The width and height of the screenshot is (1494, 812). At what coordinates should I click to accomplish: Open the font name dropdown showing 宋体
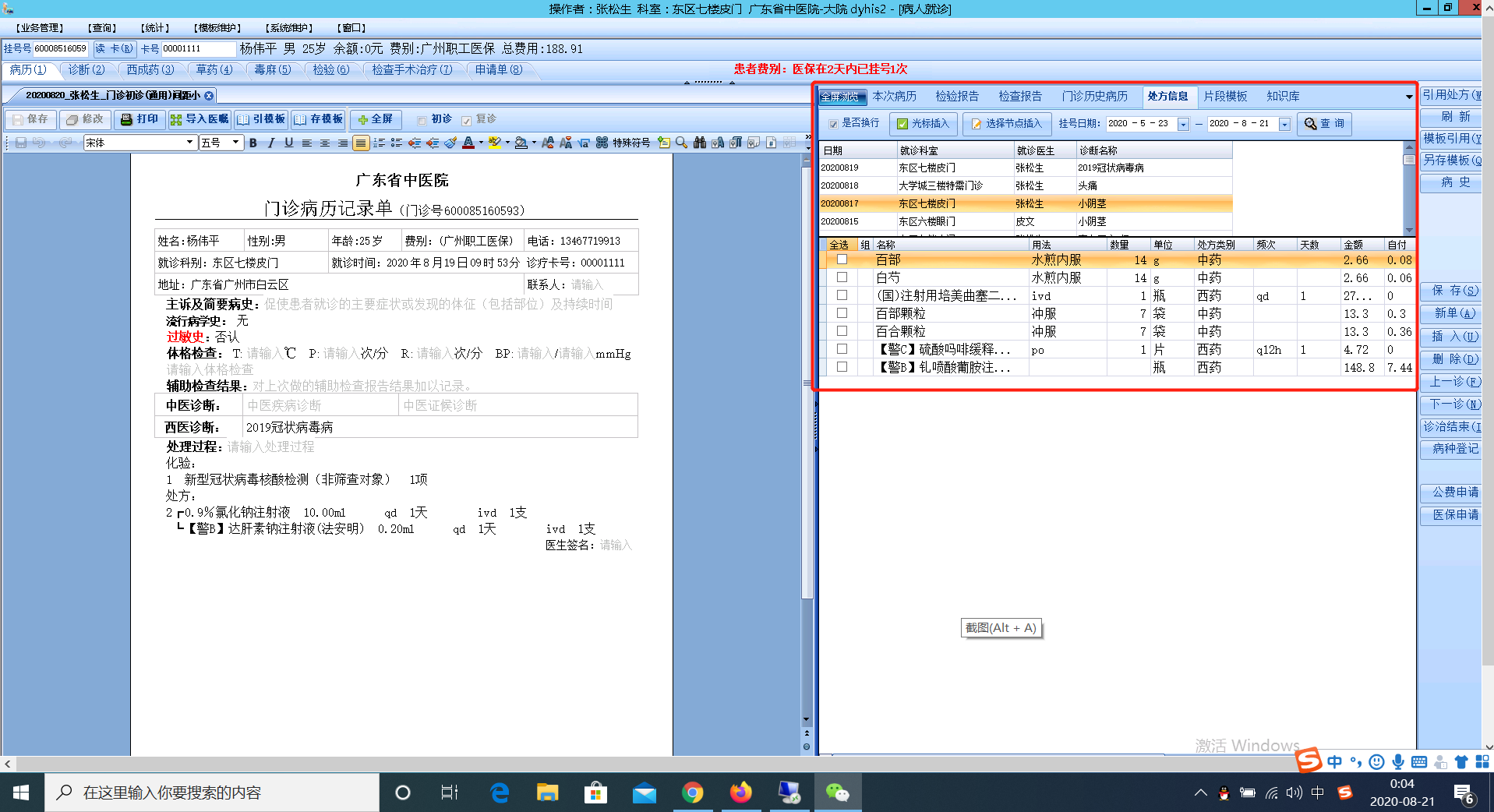pos(189,143)
